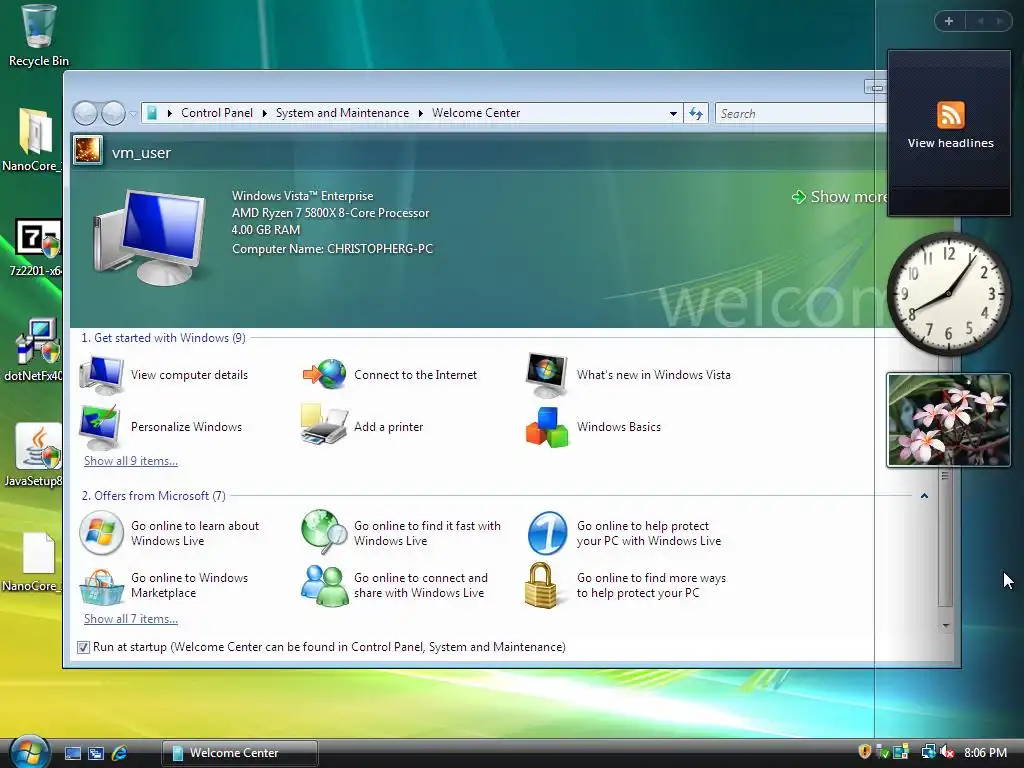Screen dimensions: 1024x768
Task: Uncheck the Run at startup checkbox
Action: pyautogui.click(x=83, y=647)
